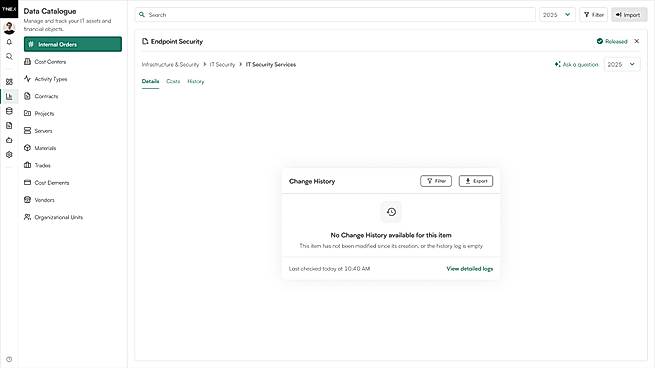Close the Endpoint Security panel
Image resolution: width=655 pixels, height=368 pixels.
[637, 41]
